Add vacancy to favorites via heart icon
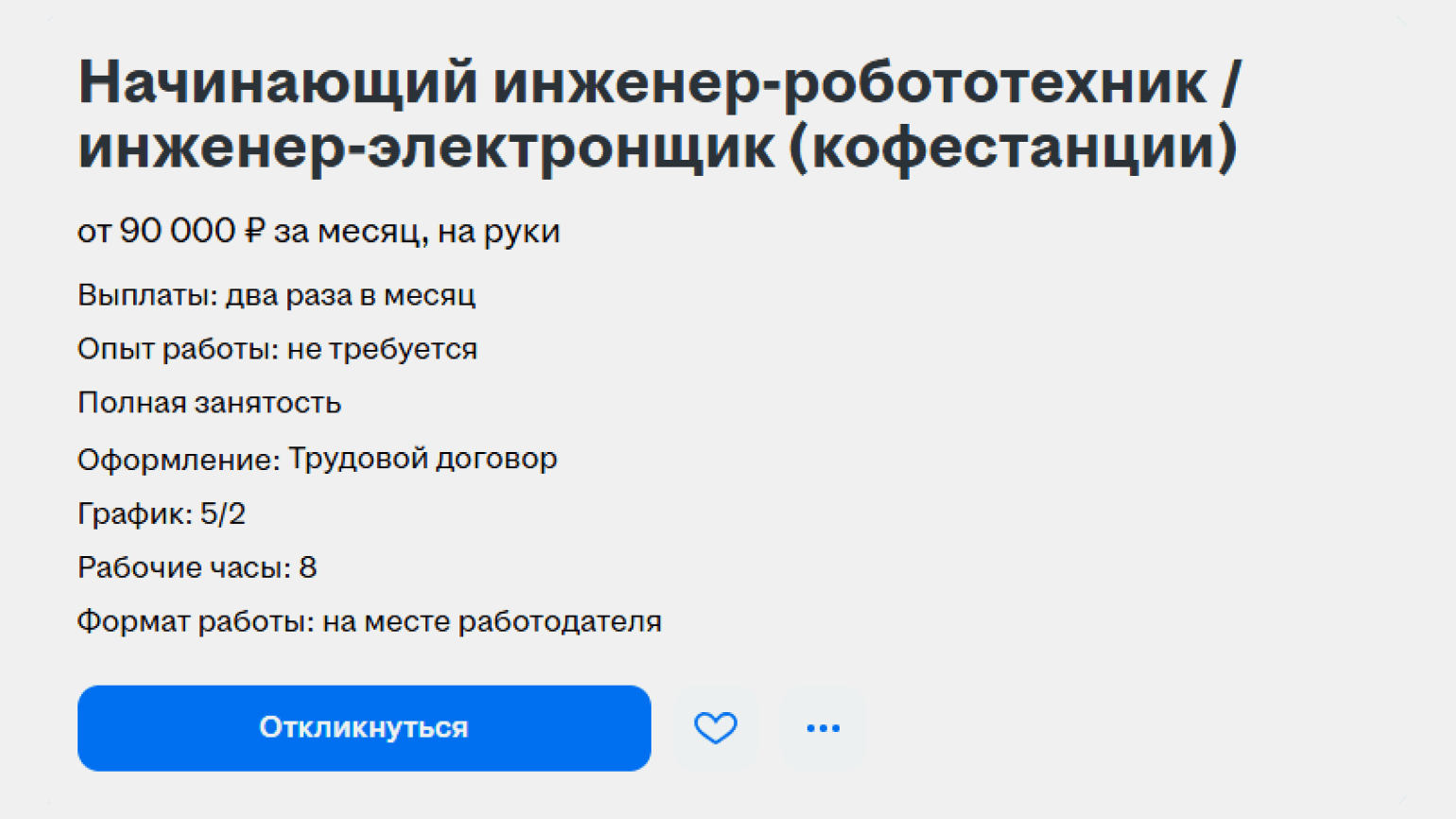Image resolution: width=1456 pixels, height=819 pixels. point(716,727)
